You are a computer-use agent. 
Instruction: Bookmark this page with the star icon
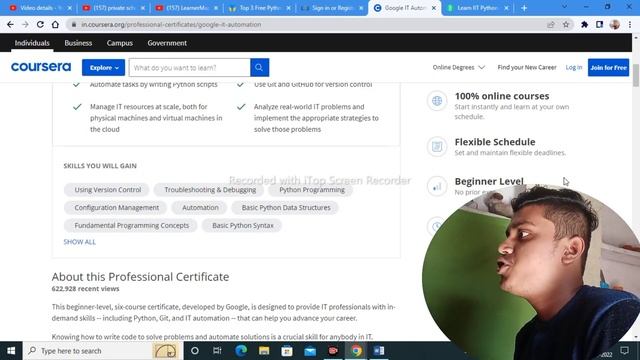566,24
